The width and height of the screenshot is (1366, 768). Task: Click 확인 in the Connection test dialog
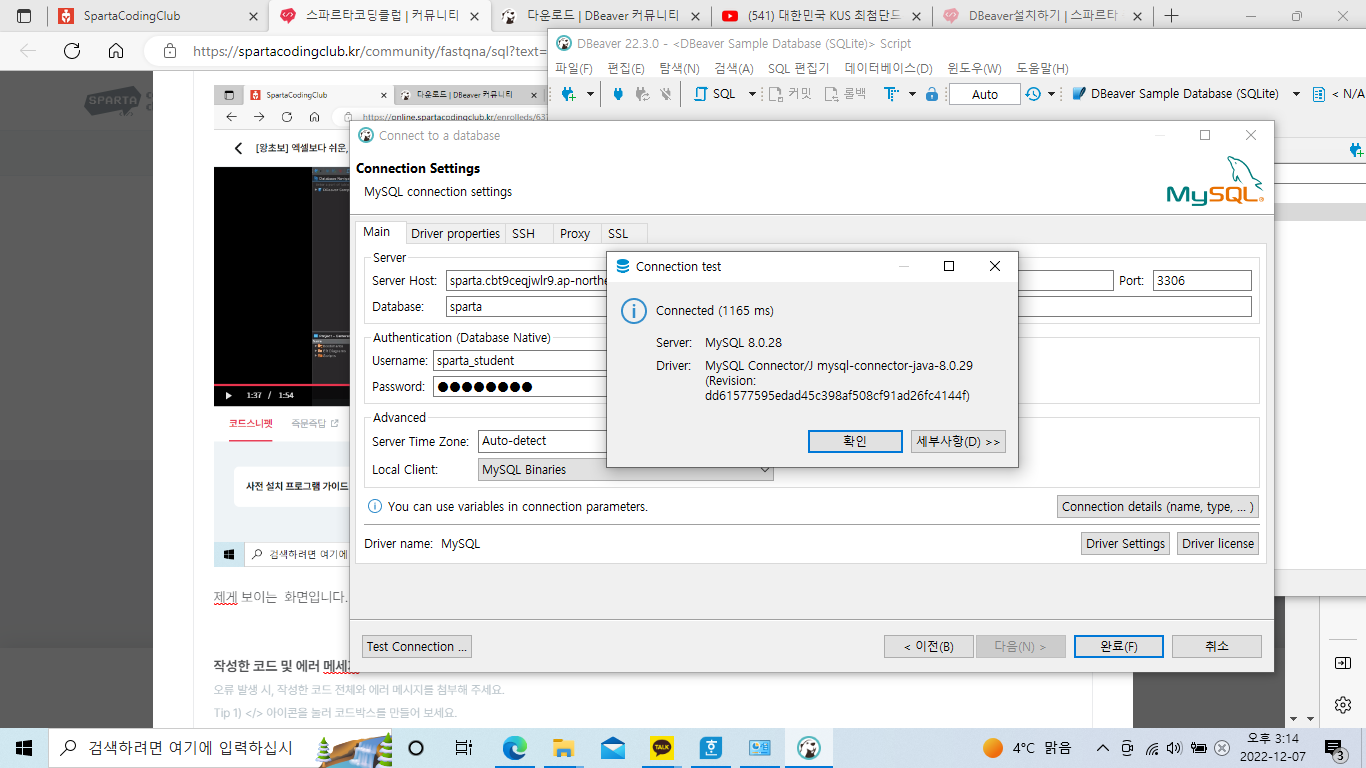pos(855,442)
